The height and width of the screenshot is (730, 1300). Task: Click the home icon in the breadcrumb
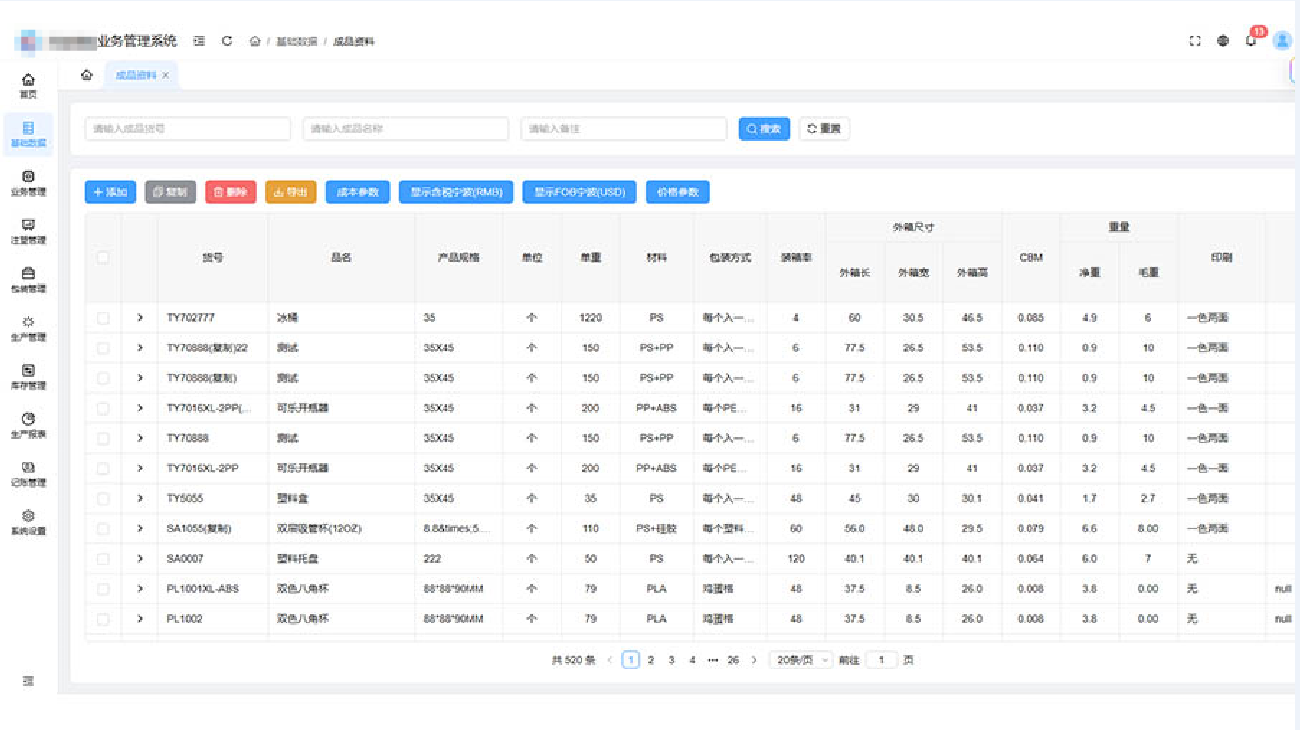(255, 41)
